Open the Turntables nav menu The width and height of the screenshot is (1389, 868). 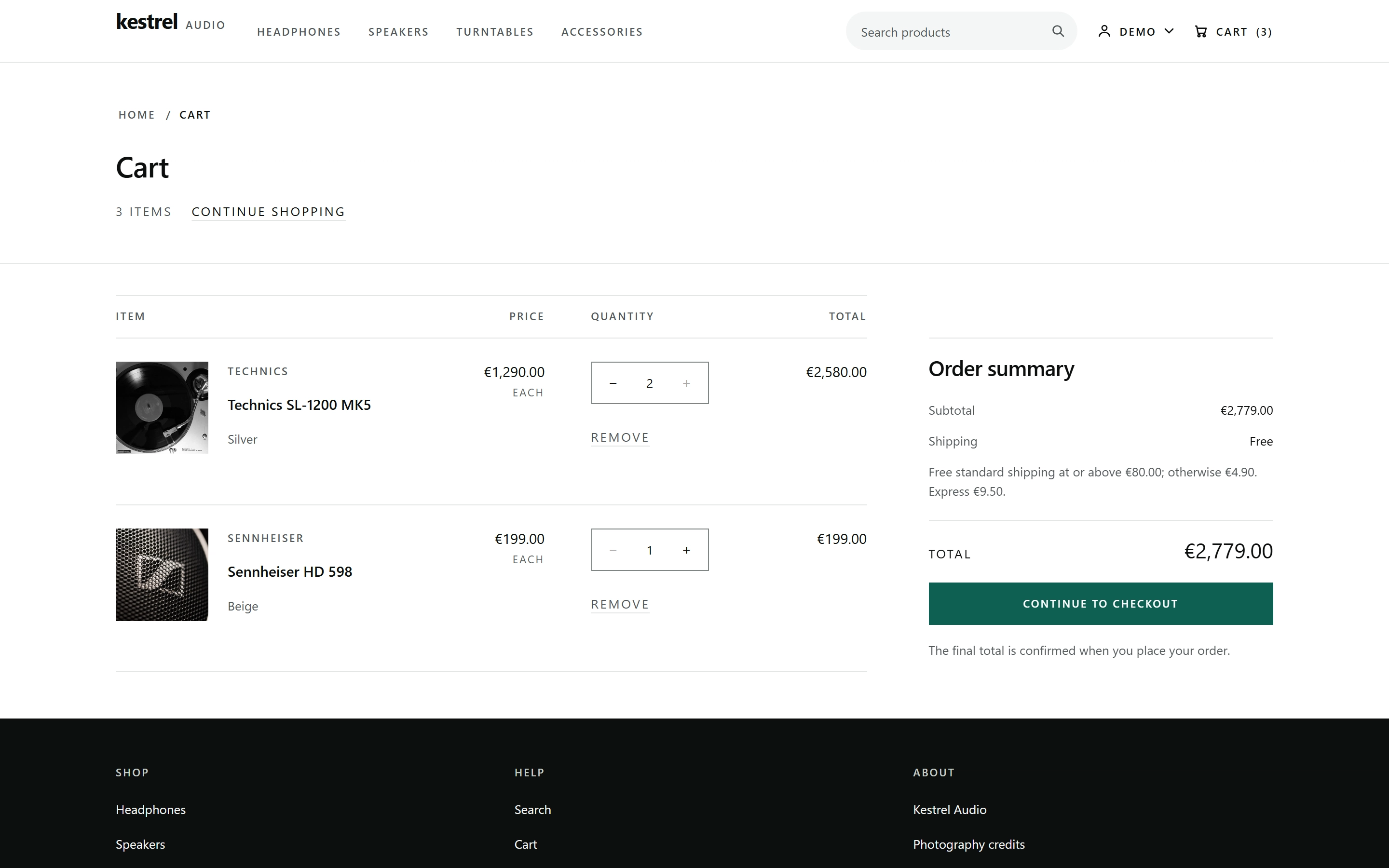(495, 32)
